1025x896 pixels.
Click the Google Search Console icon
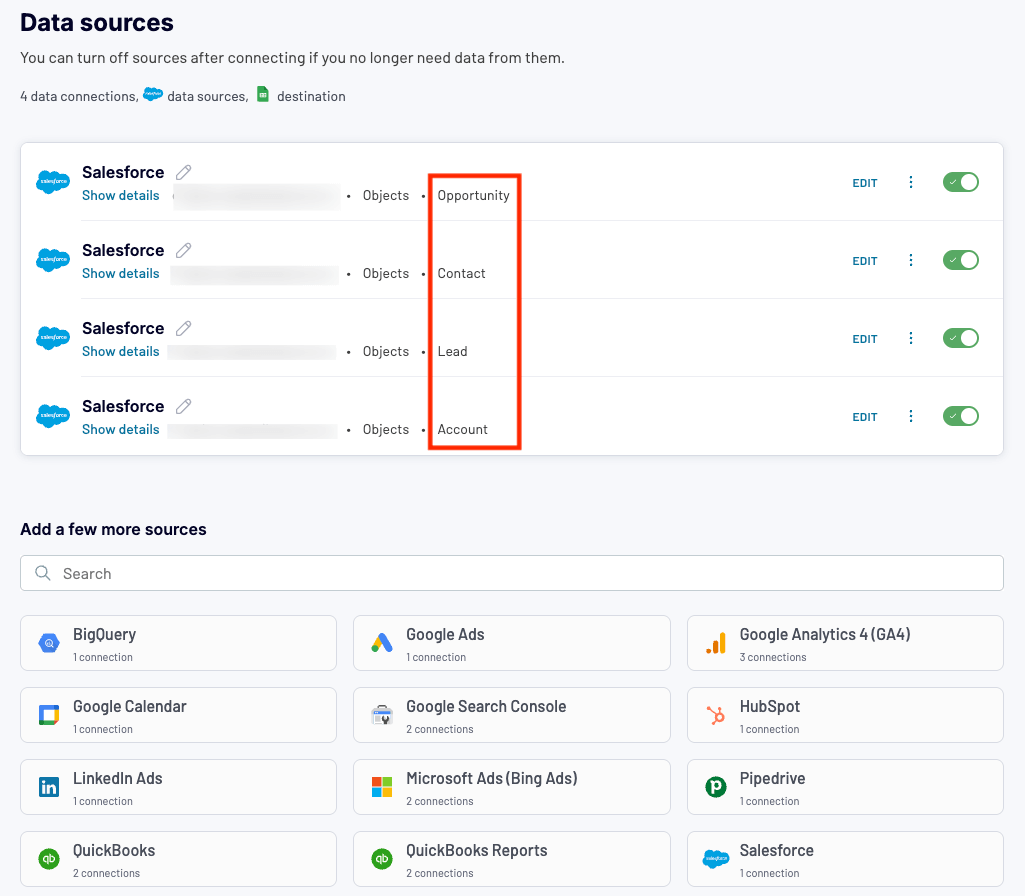(382, 715)
